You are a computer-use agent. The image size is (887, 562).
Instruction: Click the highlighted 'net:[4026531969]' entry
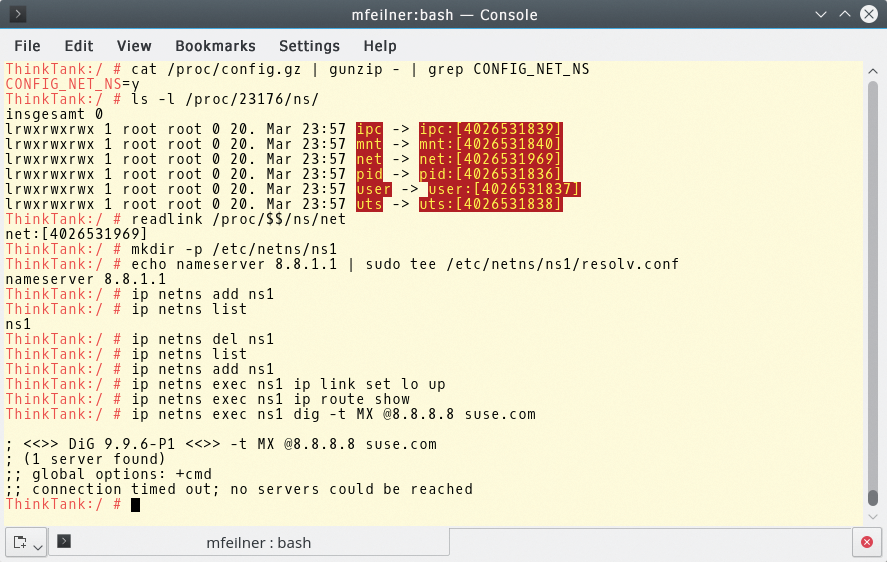point(490,159)
